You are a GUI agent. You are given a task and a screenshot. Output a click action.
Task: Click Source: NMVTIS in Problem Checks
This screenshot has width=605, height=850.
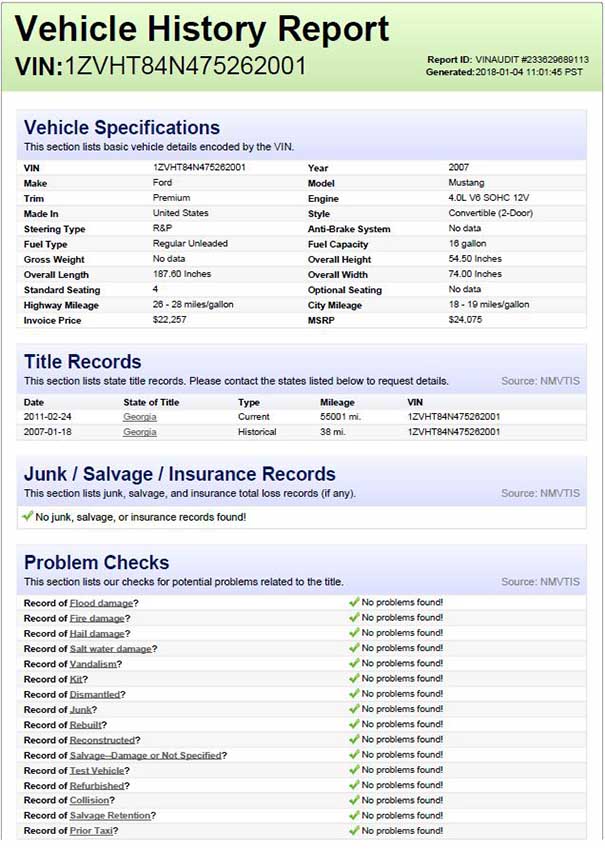(x=540, y=582)
